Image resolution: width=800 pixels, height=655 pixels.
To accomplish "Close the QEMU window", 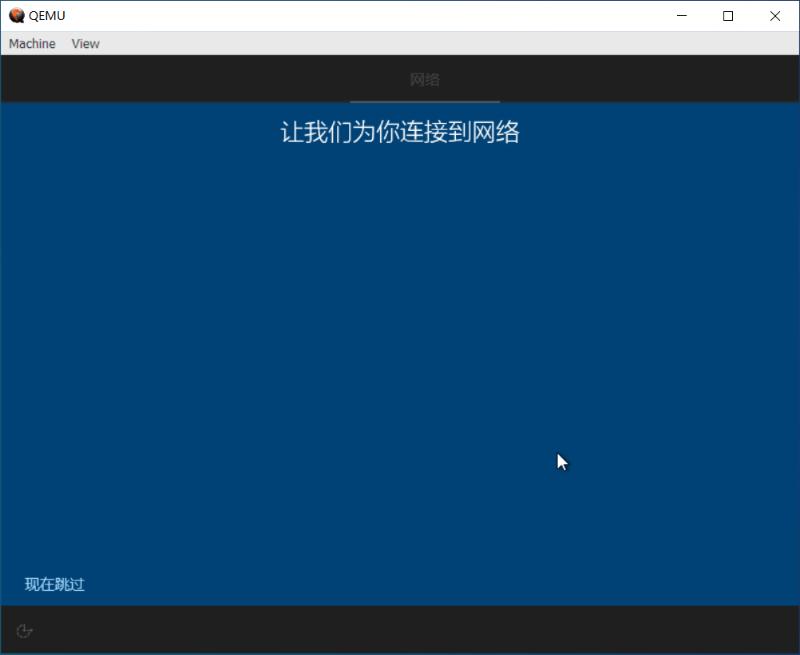I will pos(775,16).
